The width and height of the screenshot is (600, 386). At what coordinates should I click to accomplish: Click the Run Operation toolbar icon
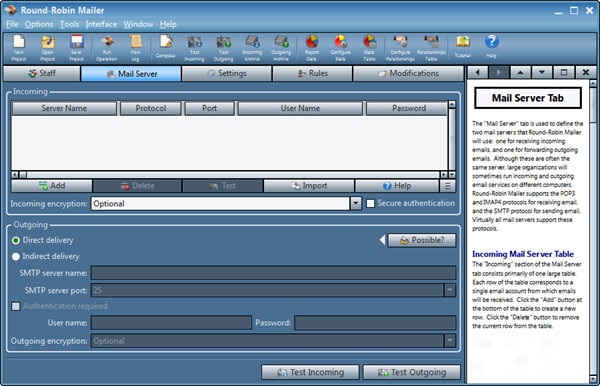pyautogui.click(x=107, y=48)
